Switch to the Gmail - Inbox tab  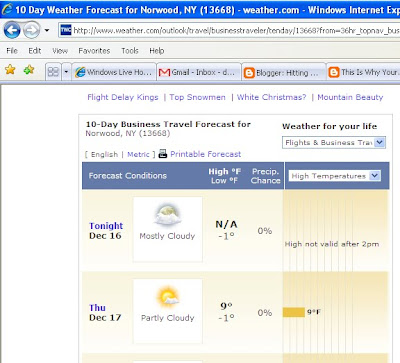coord(199,72)
